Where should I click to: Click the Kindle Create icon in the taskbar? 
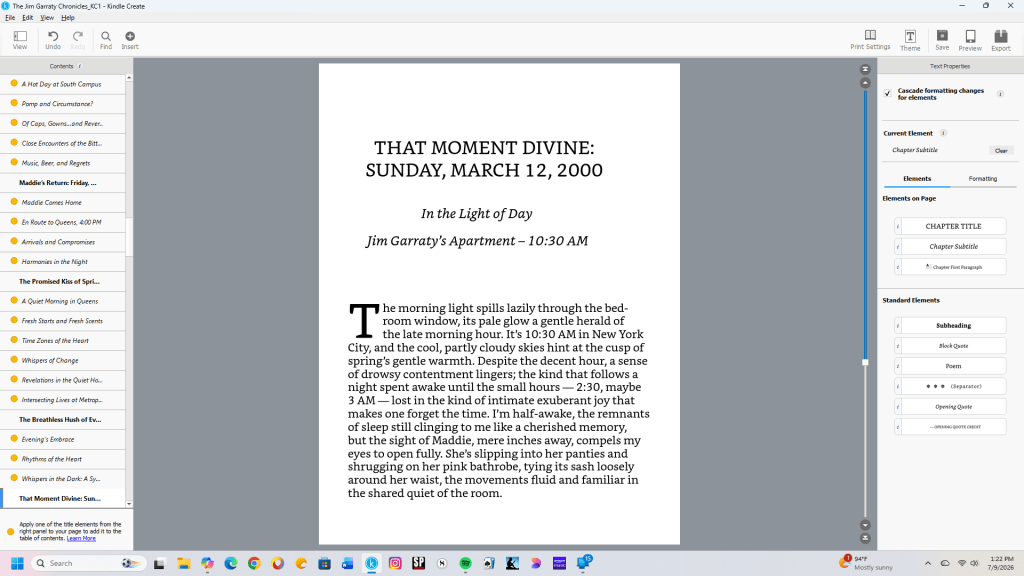372,563
